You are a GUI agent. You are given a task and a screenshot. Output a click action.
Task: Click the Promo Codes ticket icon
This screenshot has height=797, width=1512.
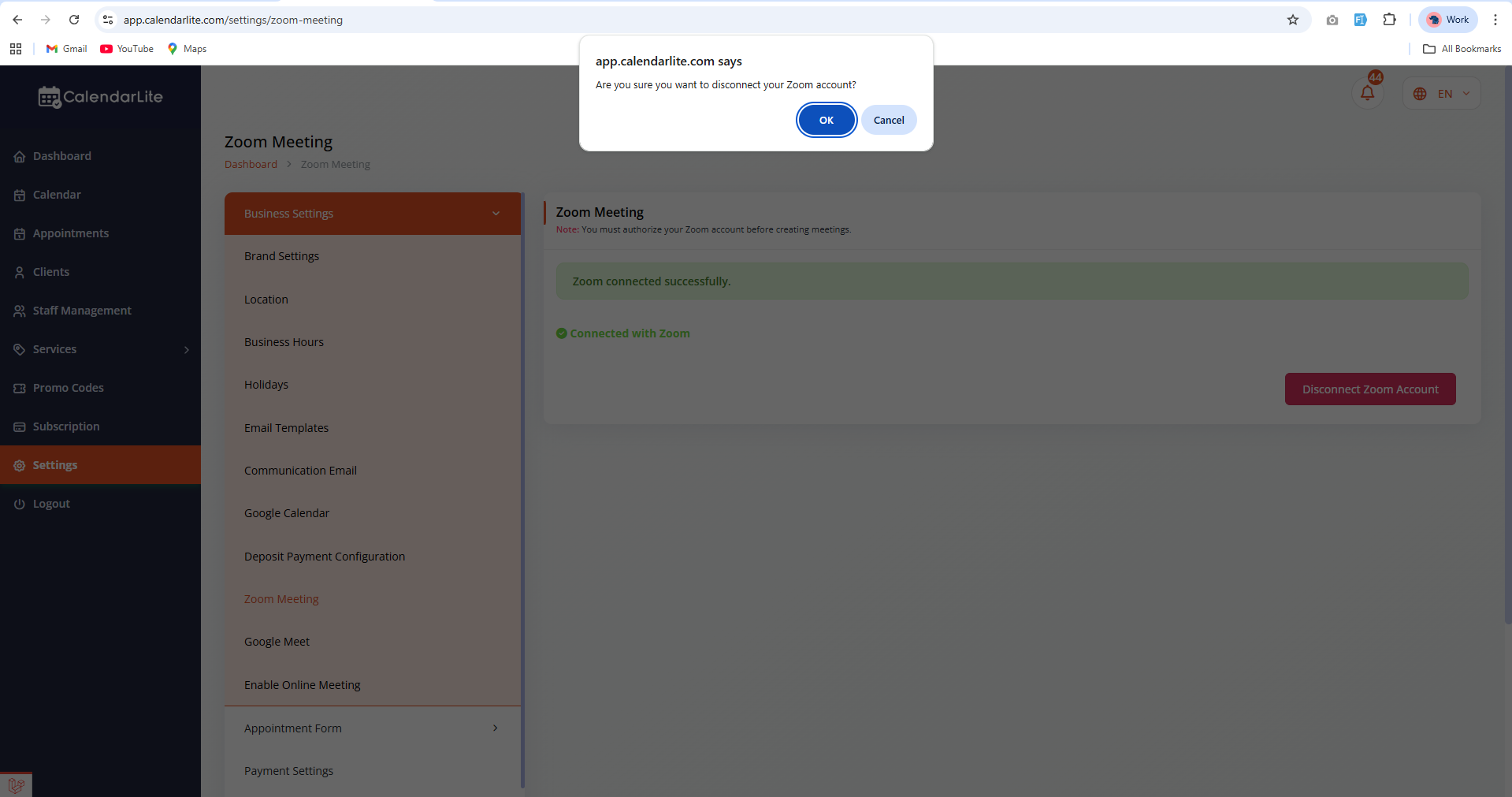tap(20, 389)
